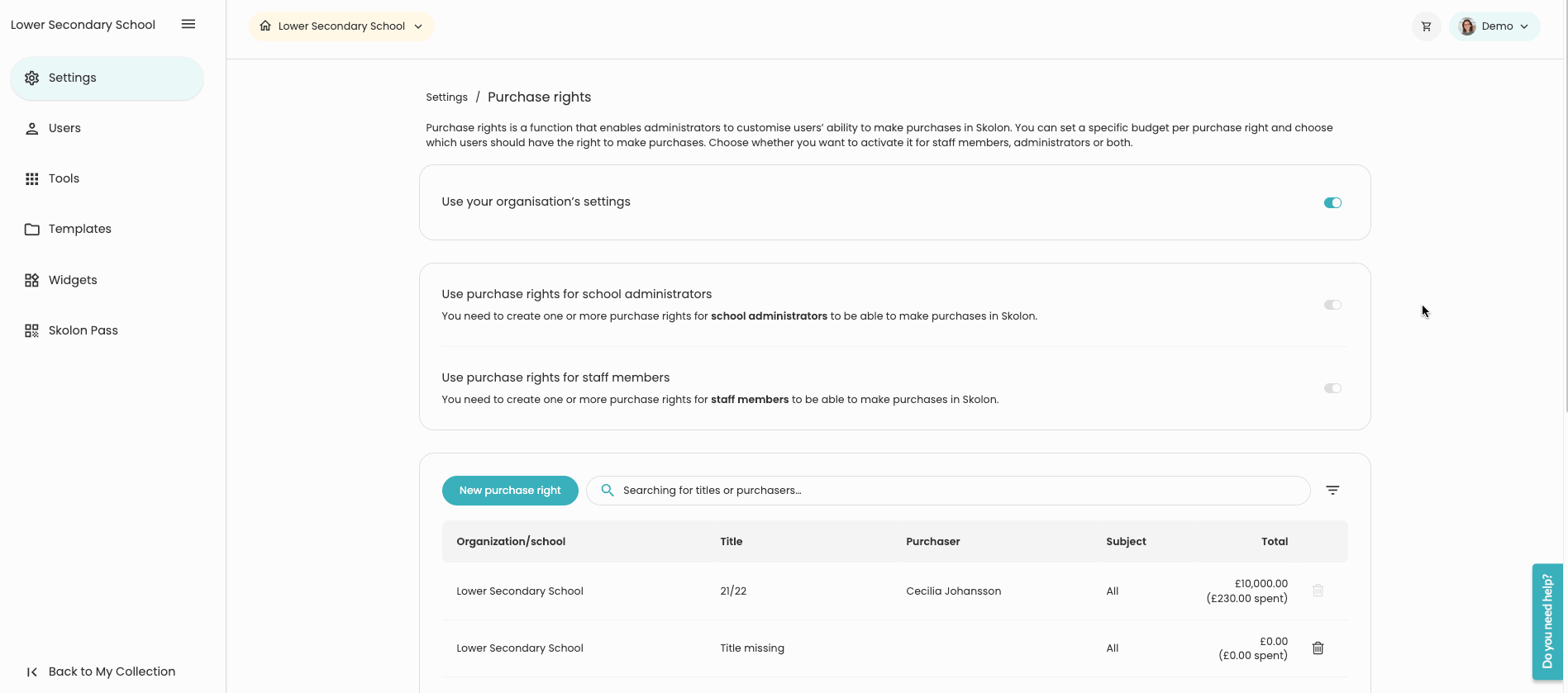Click the New purchase right button
Image resolution: width=1568 pixels, height=693 pixels.
click(510, 491)
